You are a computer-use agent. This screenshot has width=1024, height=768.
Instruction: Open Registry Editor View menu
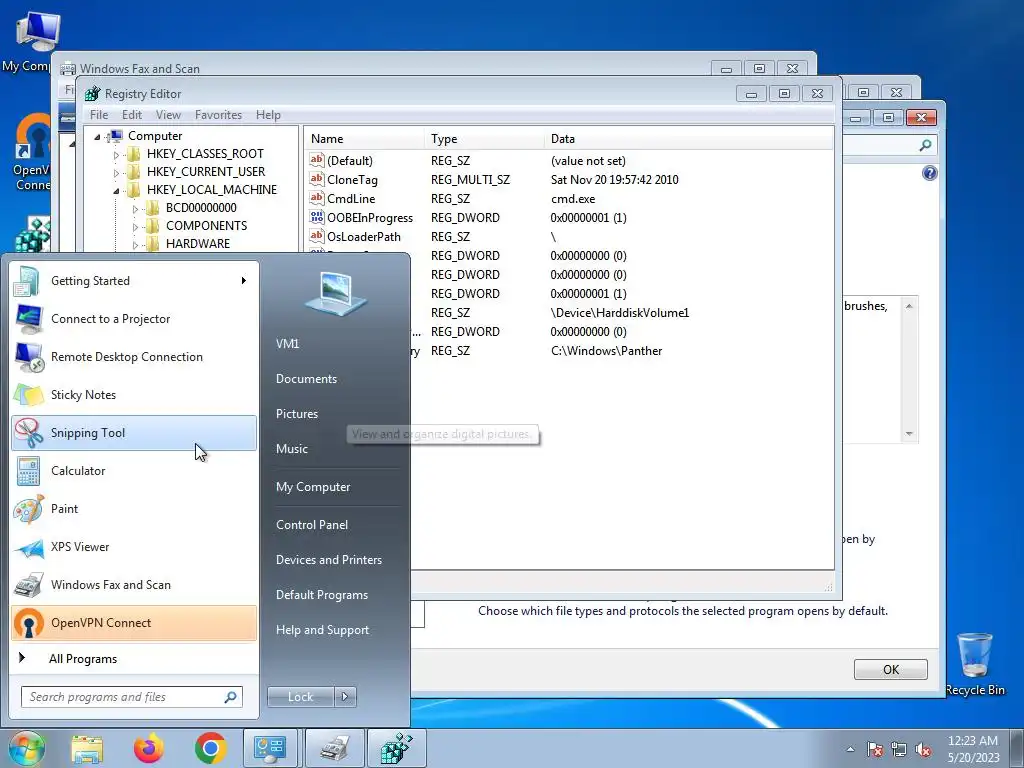click(168, 115)
